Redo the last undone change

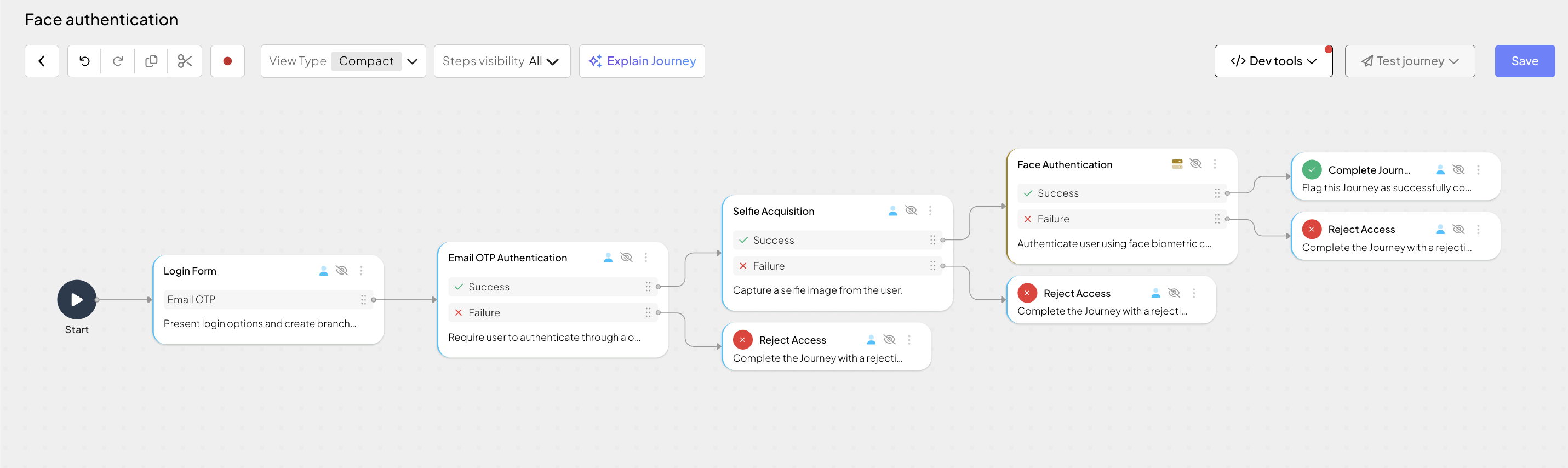[118, 61]
